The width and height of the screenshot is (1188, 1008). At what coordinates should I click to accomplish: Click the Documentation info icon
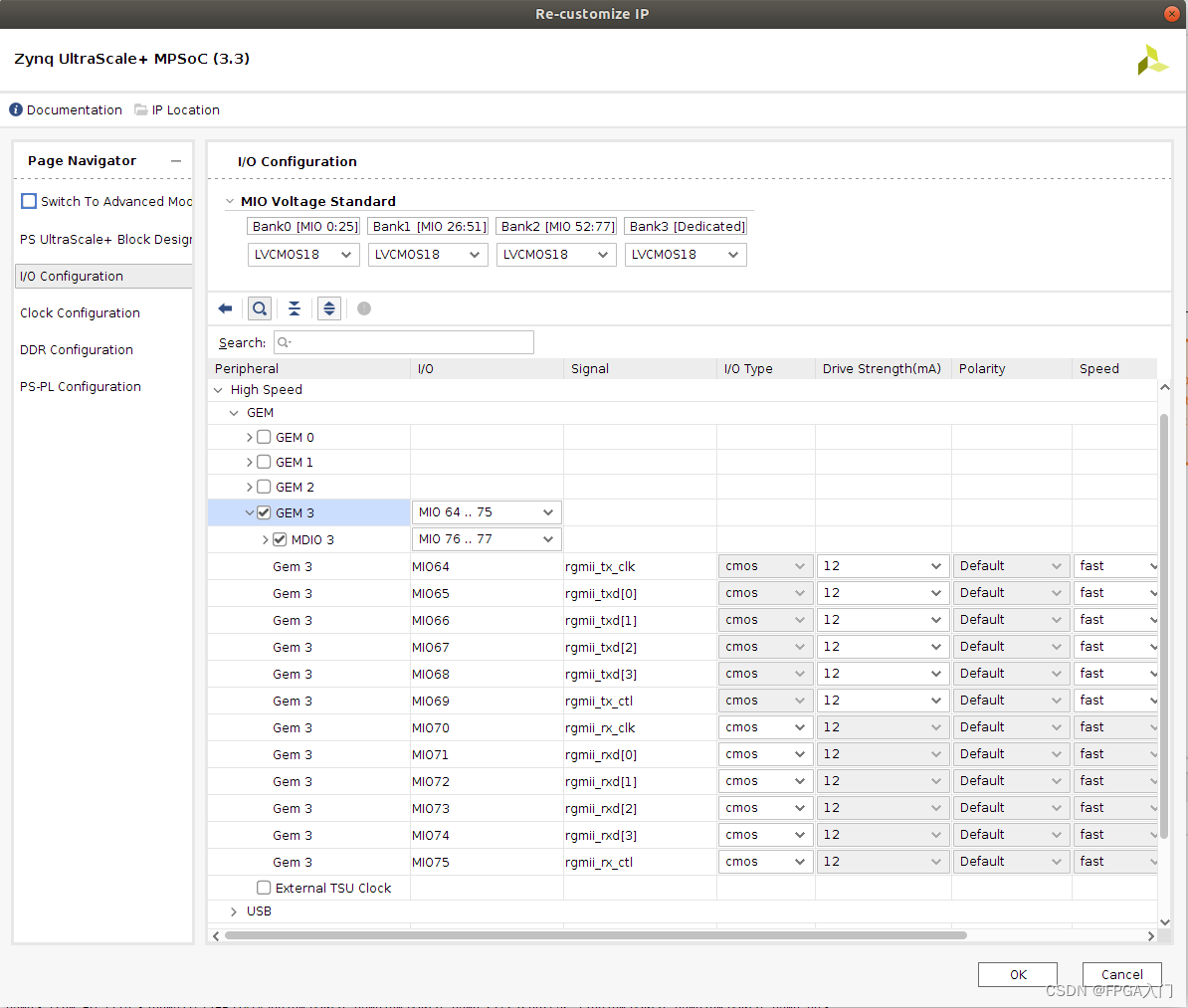pyautogui.click(x=16, y=109)
